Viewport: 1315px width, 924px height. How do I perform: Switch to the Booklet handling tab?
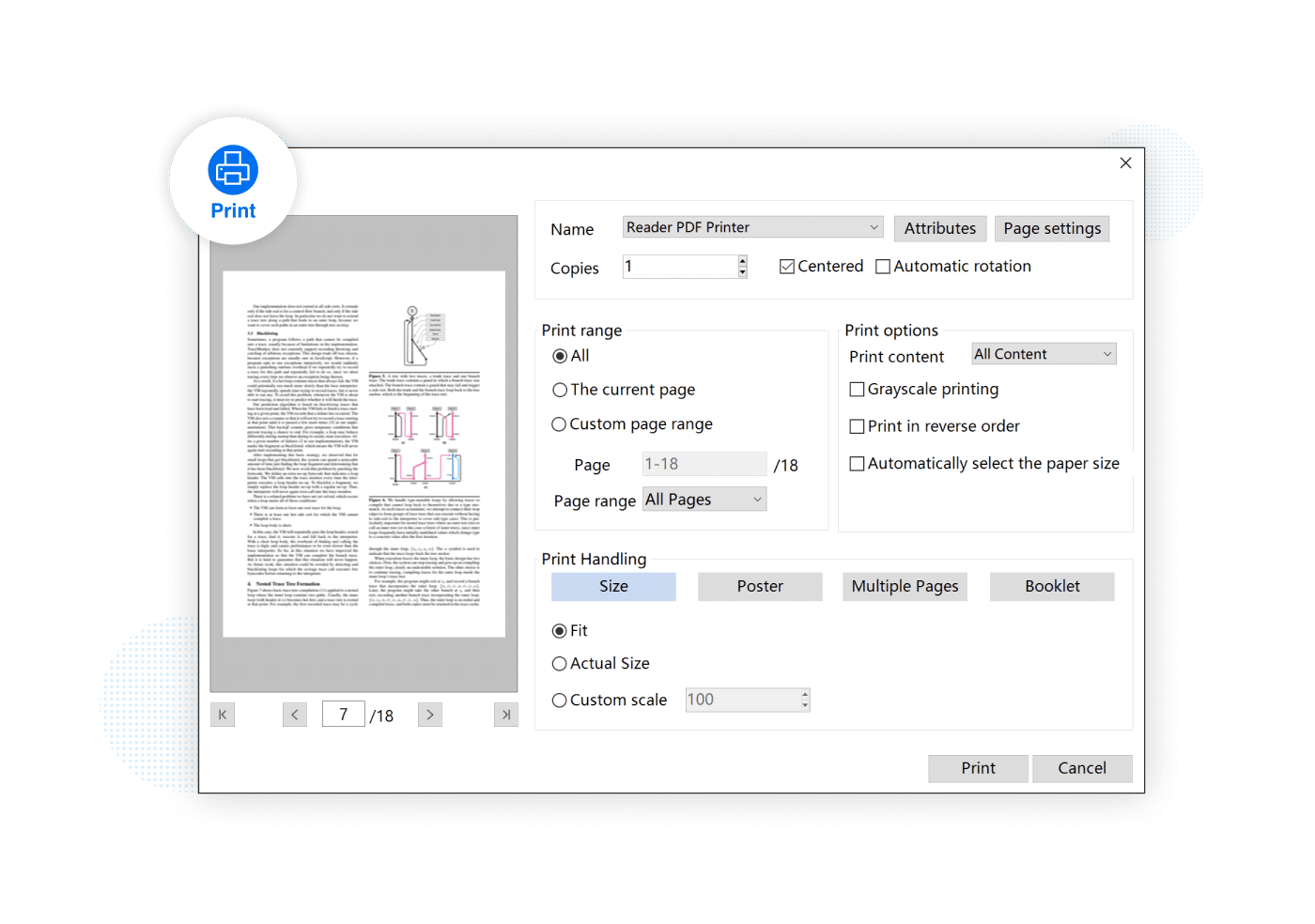click(x=1052, y=587)
